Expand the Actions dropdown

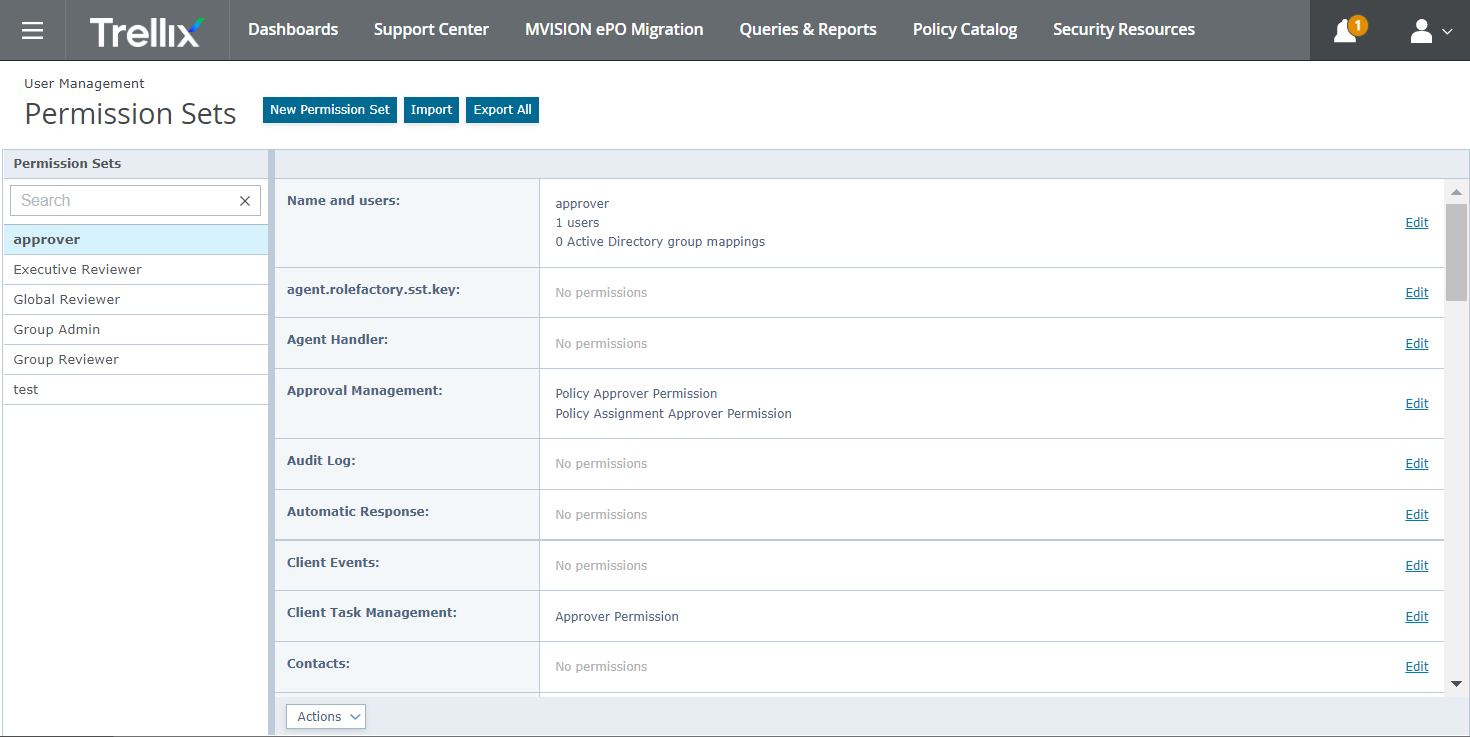tap(326, 716)
